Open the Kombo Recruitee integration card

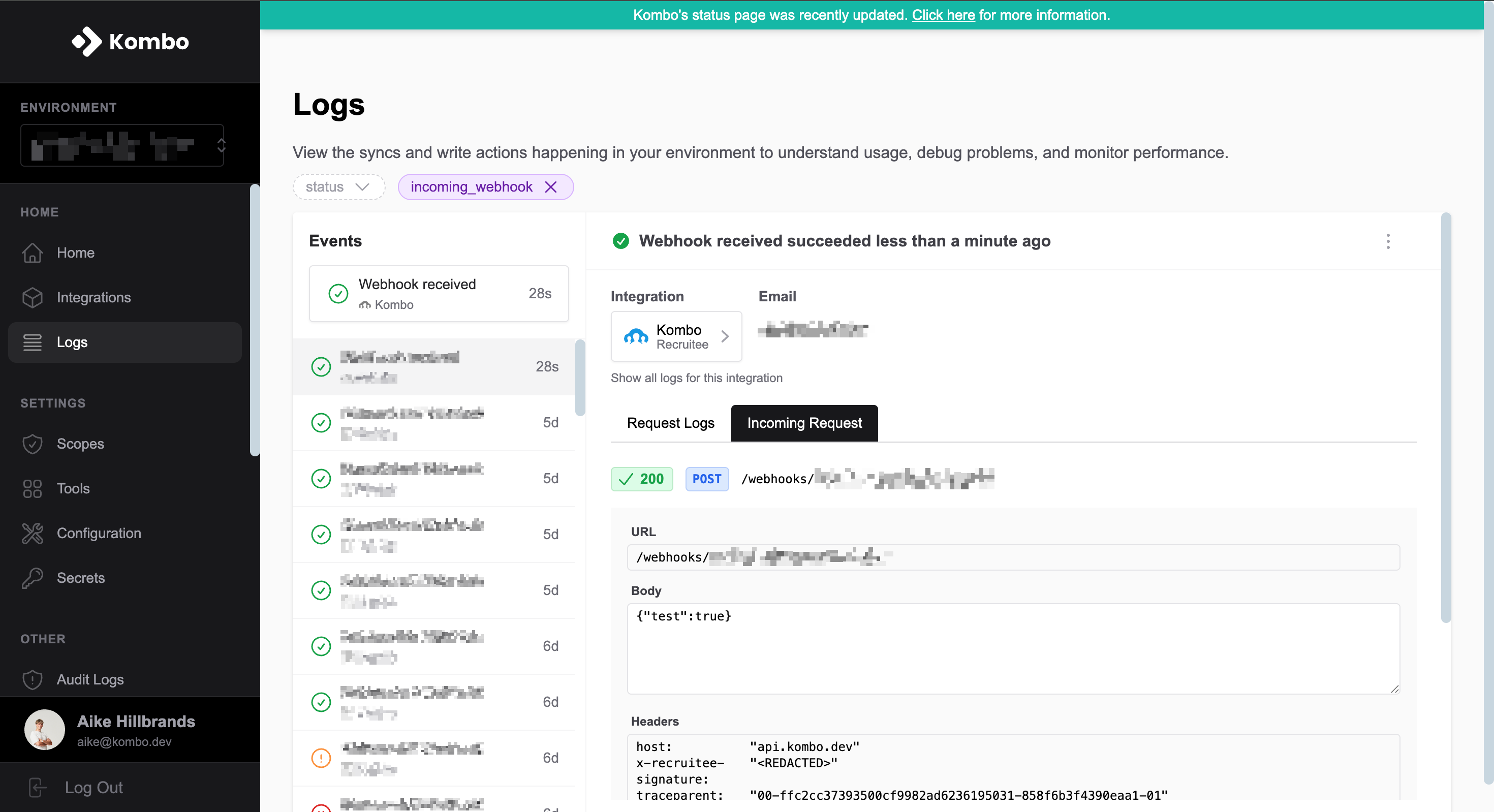click(x=676, y=336)
